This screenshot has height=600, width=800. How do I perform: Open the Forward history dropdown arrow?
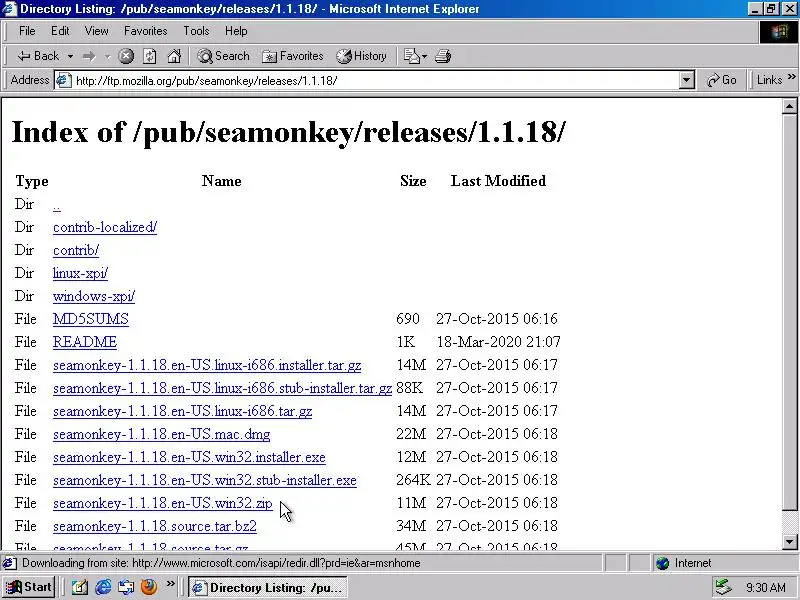pyautogui.click(x=108, y=56)
